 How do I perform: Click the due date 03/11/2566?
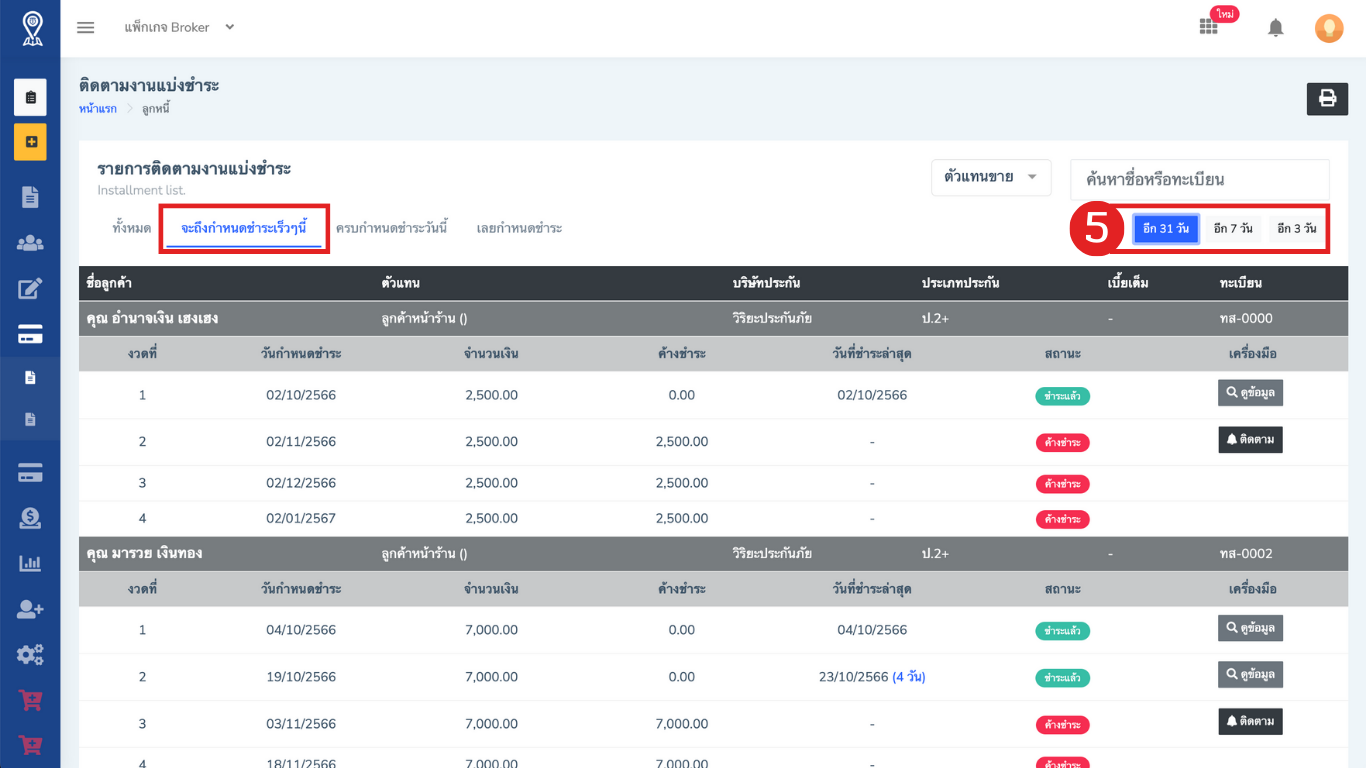coord(301,724)
